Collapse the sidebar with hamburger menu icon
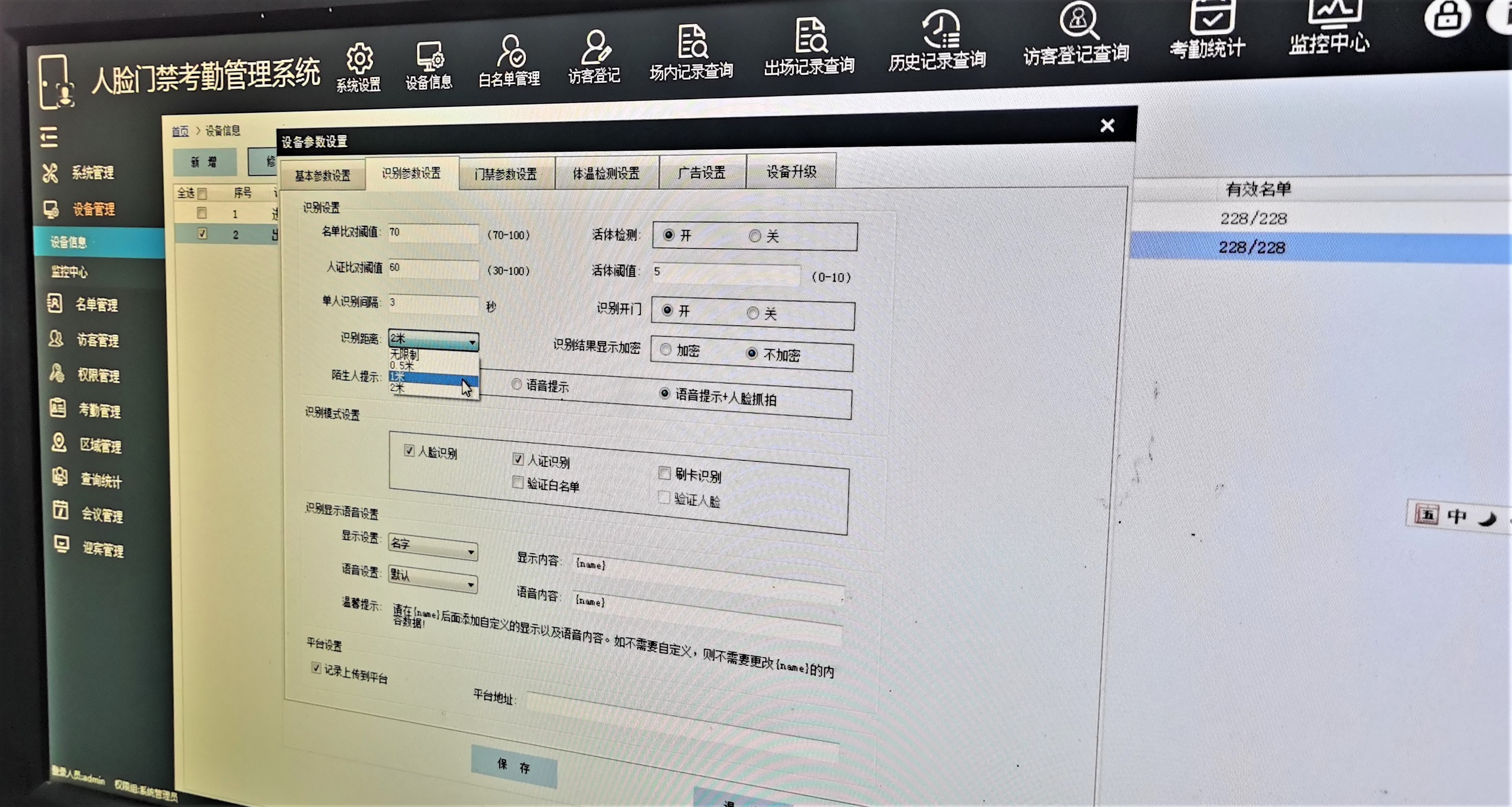 (49, 137)
